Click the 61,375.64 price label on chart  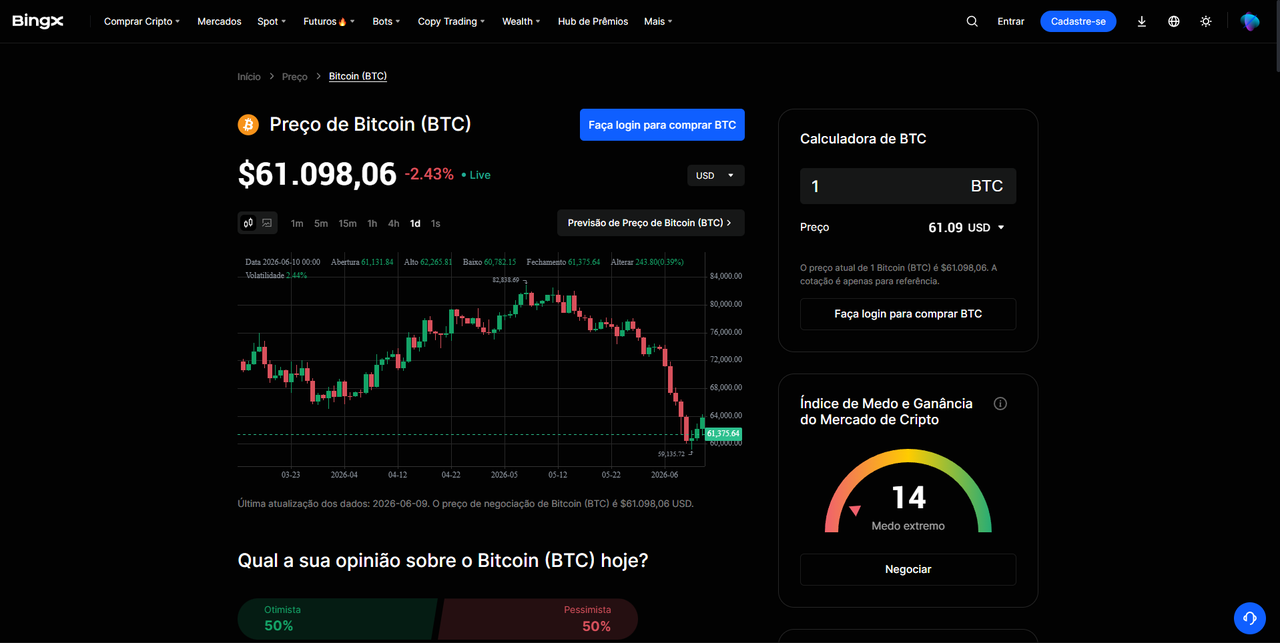[x=723, y=434]
